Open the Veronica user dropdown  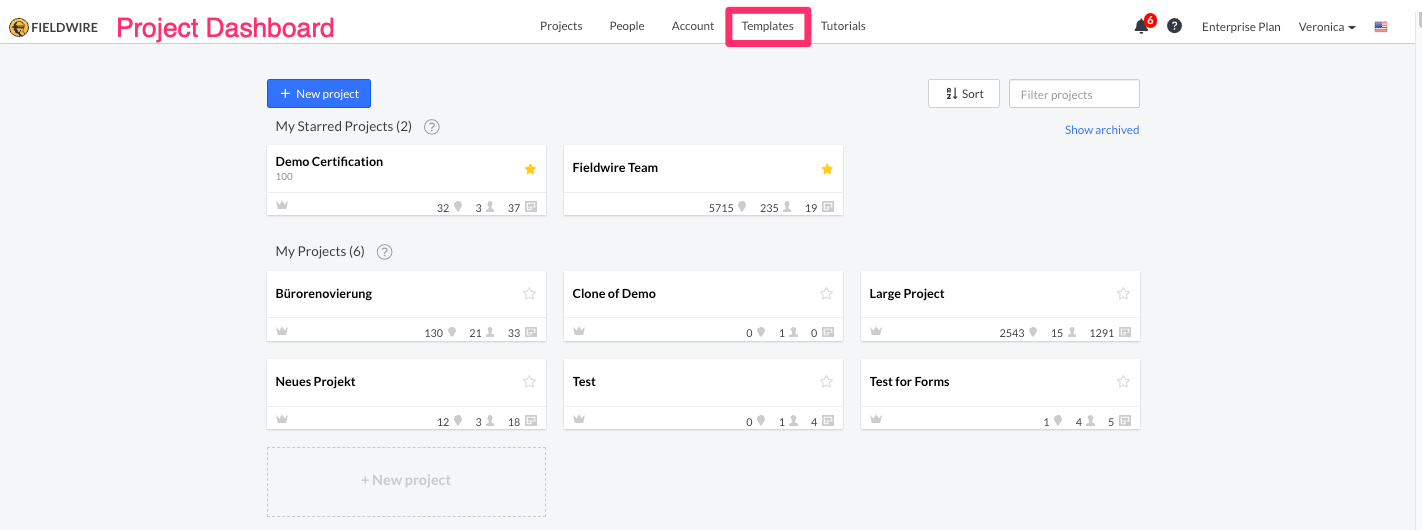coord(1326,27)
